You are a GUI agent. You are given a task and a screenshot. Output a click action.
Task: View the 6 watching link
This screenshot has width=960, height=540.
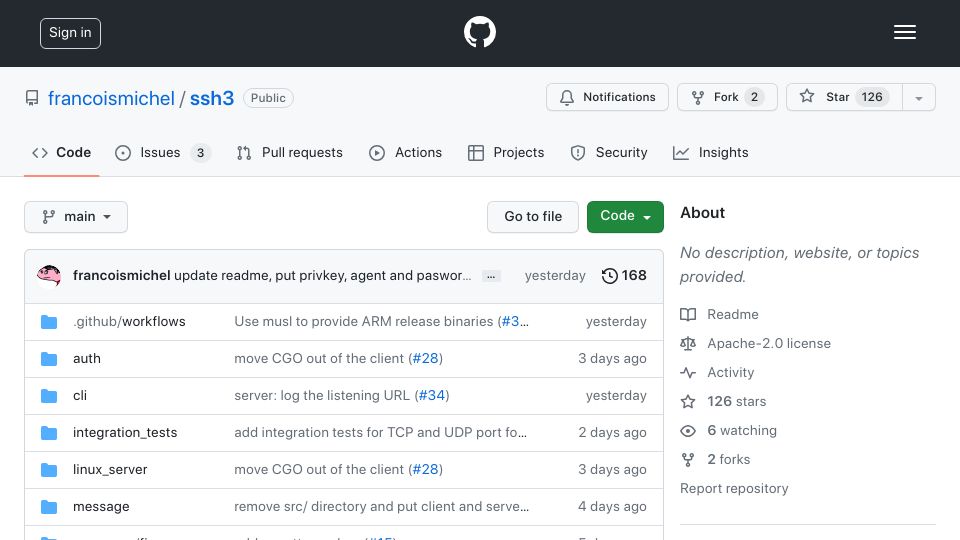729,430
